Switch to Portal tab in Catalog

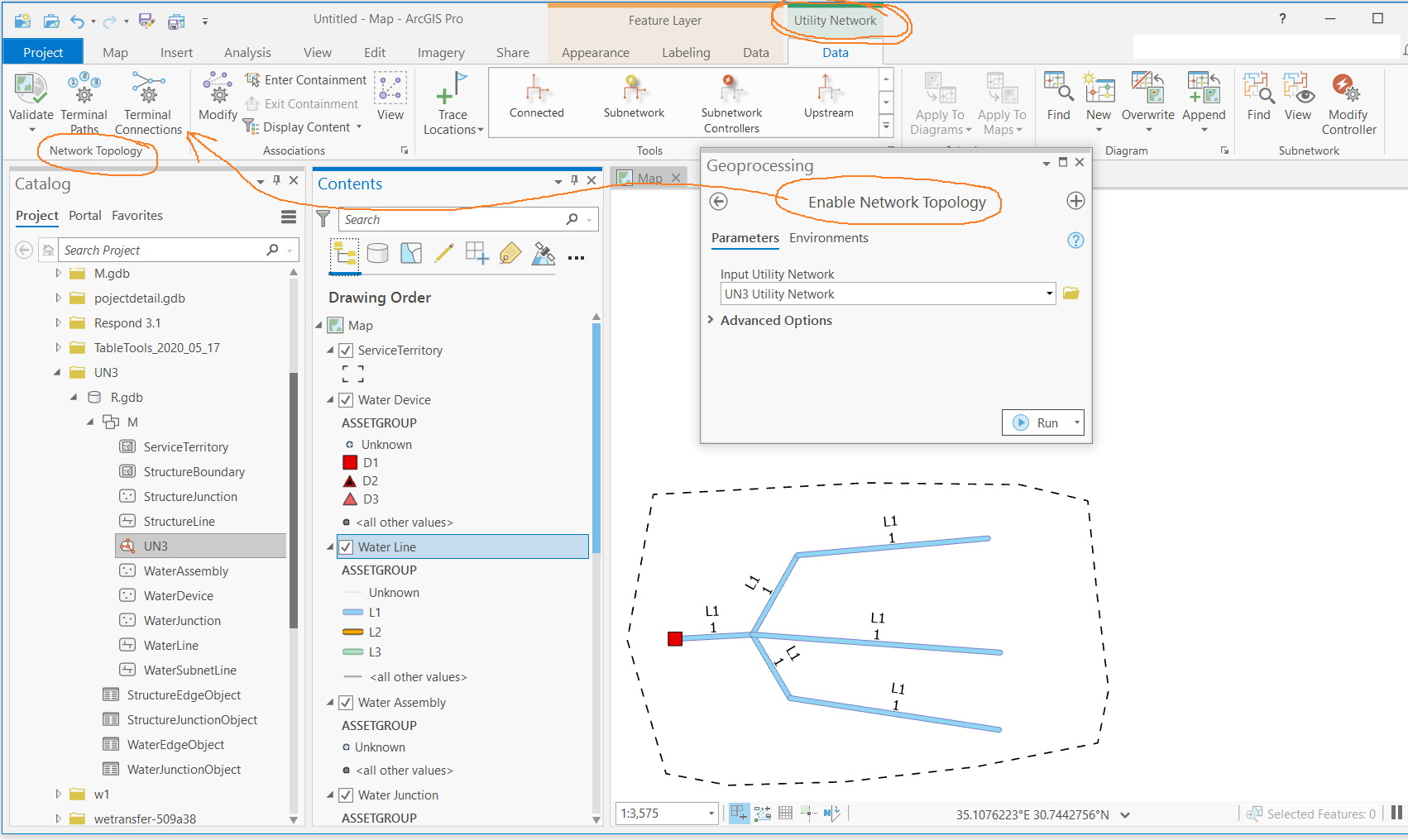pyautogui.click(x=85, y=216)
